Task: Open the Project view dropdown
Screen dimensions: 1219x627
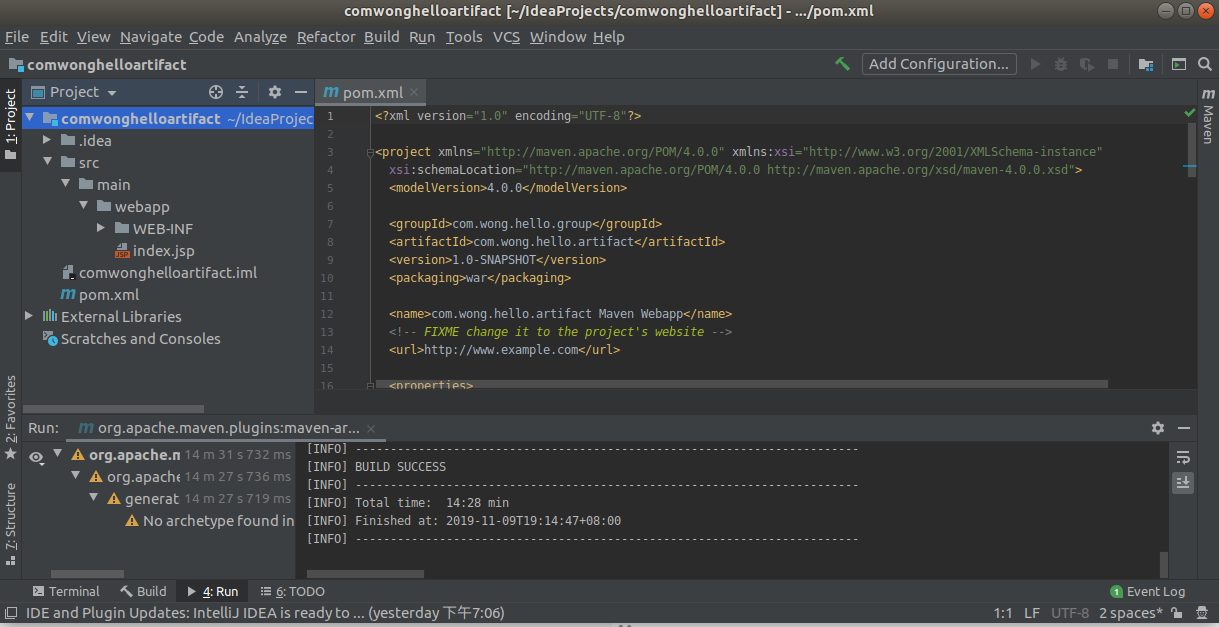Action: [x=74, y=92]
